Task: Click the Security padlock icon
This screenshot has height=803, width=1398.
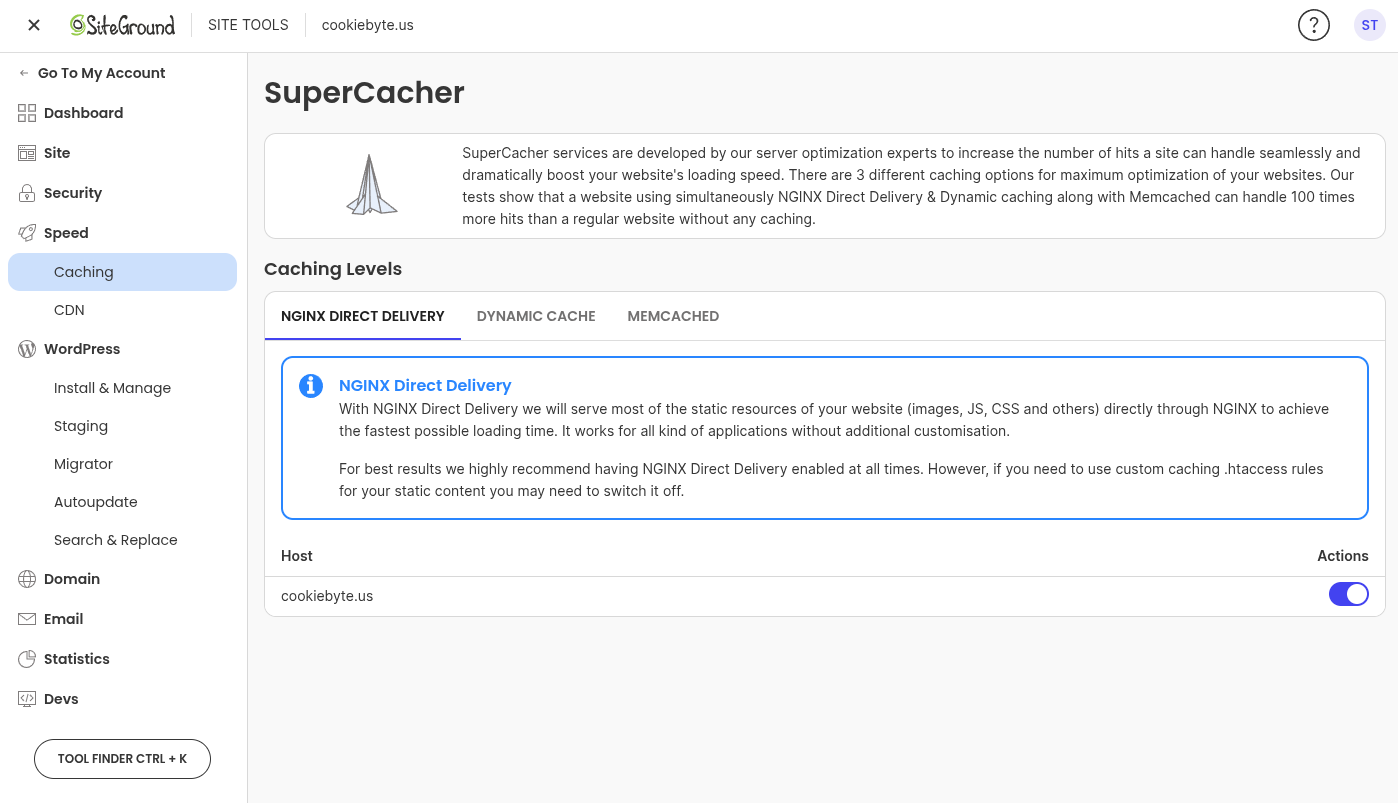Action: point(27,193)
